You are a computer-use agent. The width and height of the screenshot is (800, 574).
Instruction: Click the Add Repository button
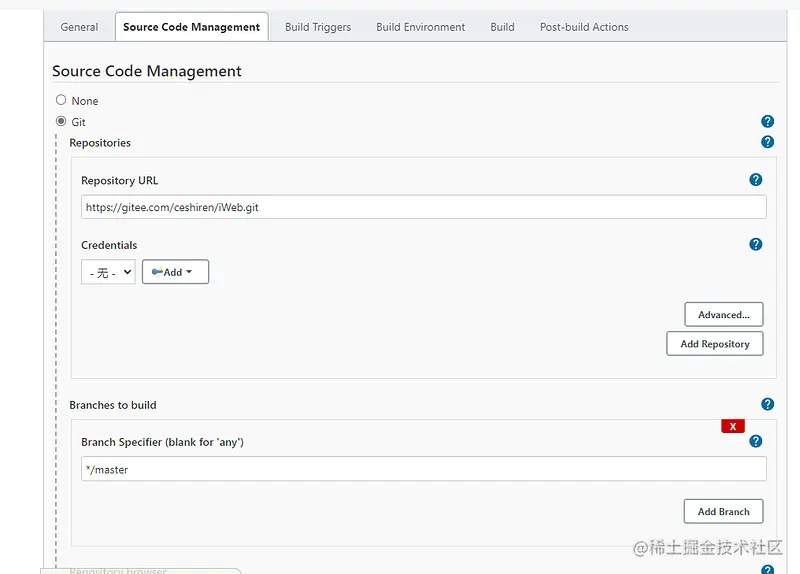coord(715,343)
